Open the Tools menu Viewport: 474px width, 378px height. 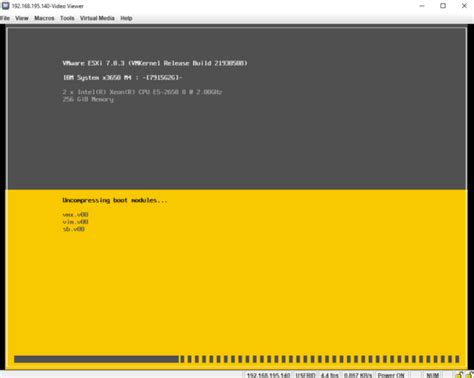[67, 18]
